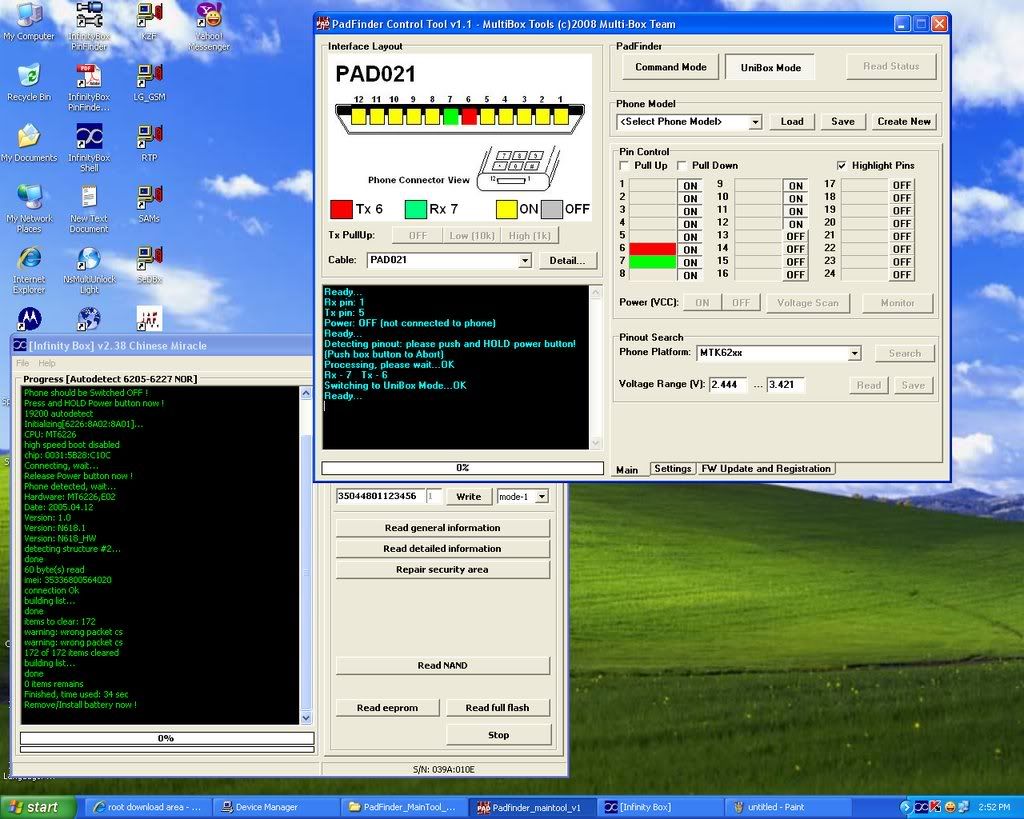Select the InfinityBox Shell desktop icon
1024x819 pixels.
pyautogui.click(x=89, y=148)
